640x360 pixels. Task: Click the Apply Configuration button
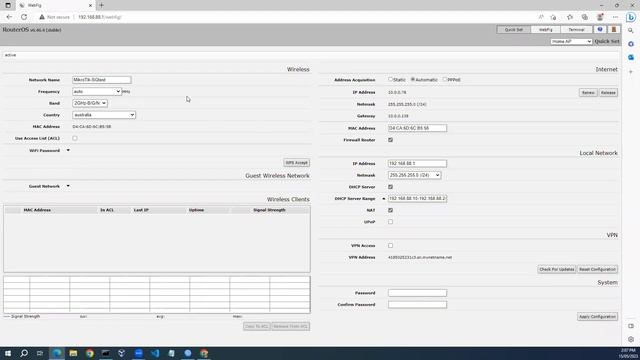point(597,316)
